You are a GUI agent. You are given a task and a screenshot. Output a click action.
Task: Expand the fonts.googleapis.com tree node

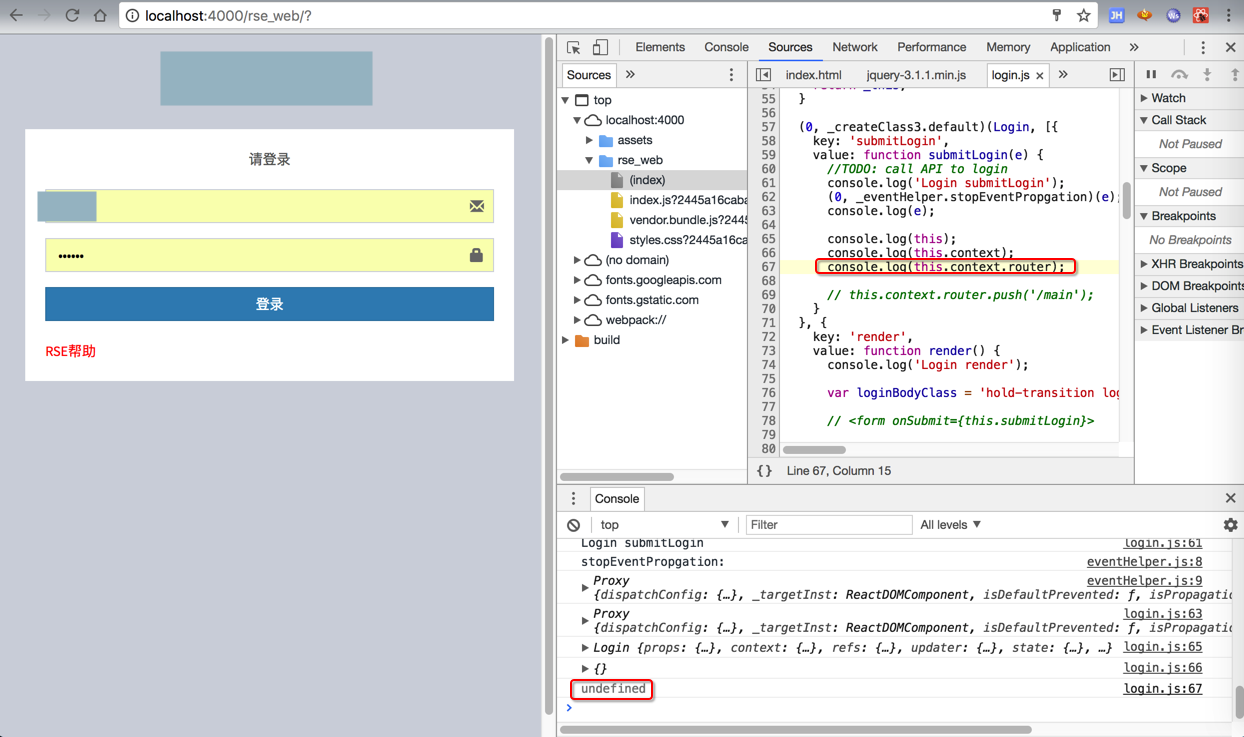click(578, 280)
